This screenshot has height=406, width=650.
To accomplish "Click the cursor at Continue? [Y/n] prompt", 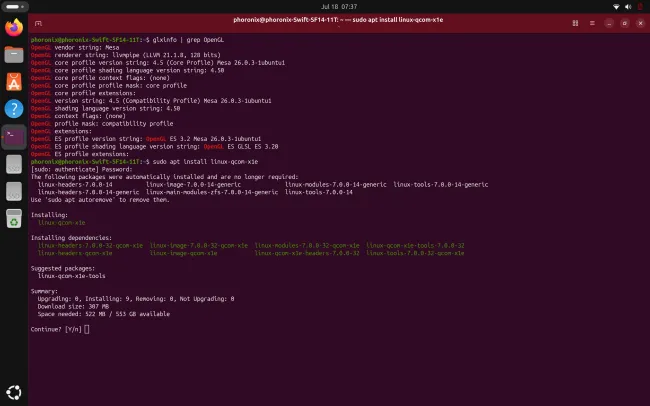I will click(x=87, y=329).
